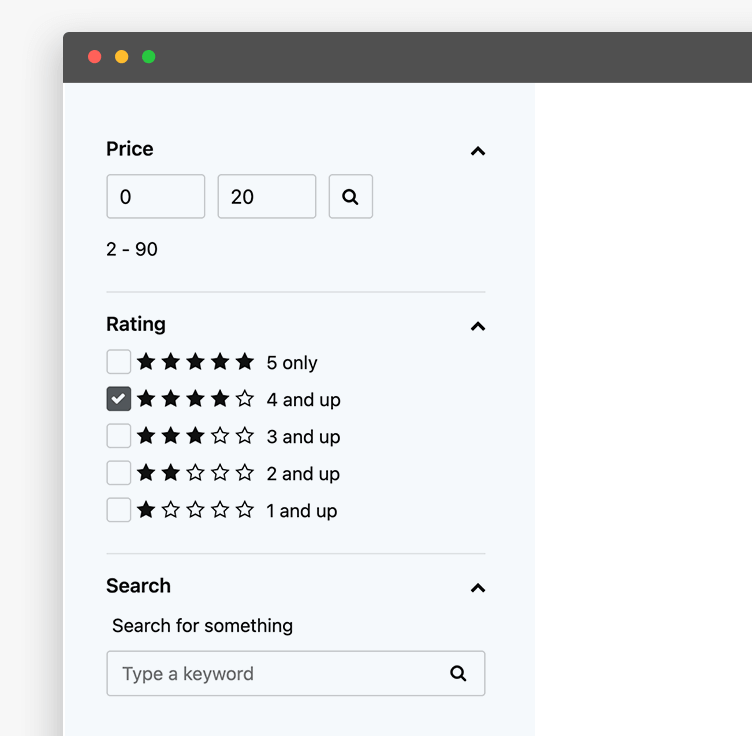Click the maximum price field containing 20
752x736 pixels.
click(x=266, y=197)
